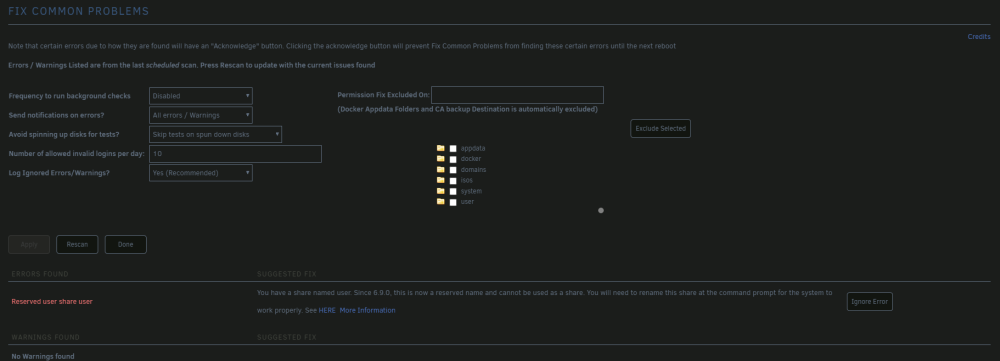Open the avoid spinning up disks dropdown
This screenshot has width=1000, height=361.
pos(216,134)
